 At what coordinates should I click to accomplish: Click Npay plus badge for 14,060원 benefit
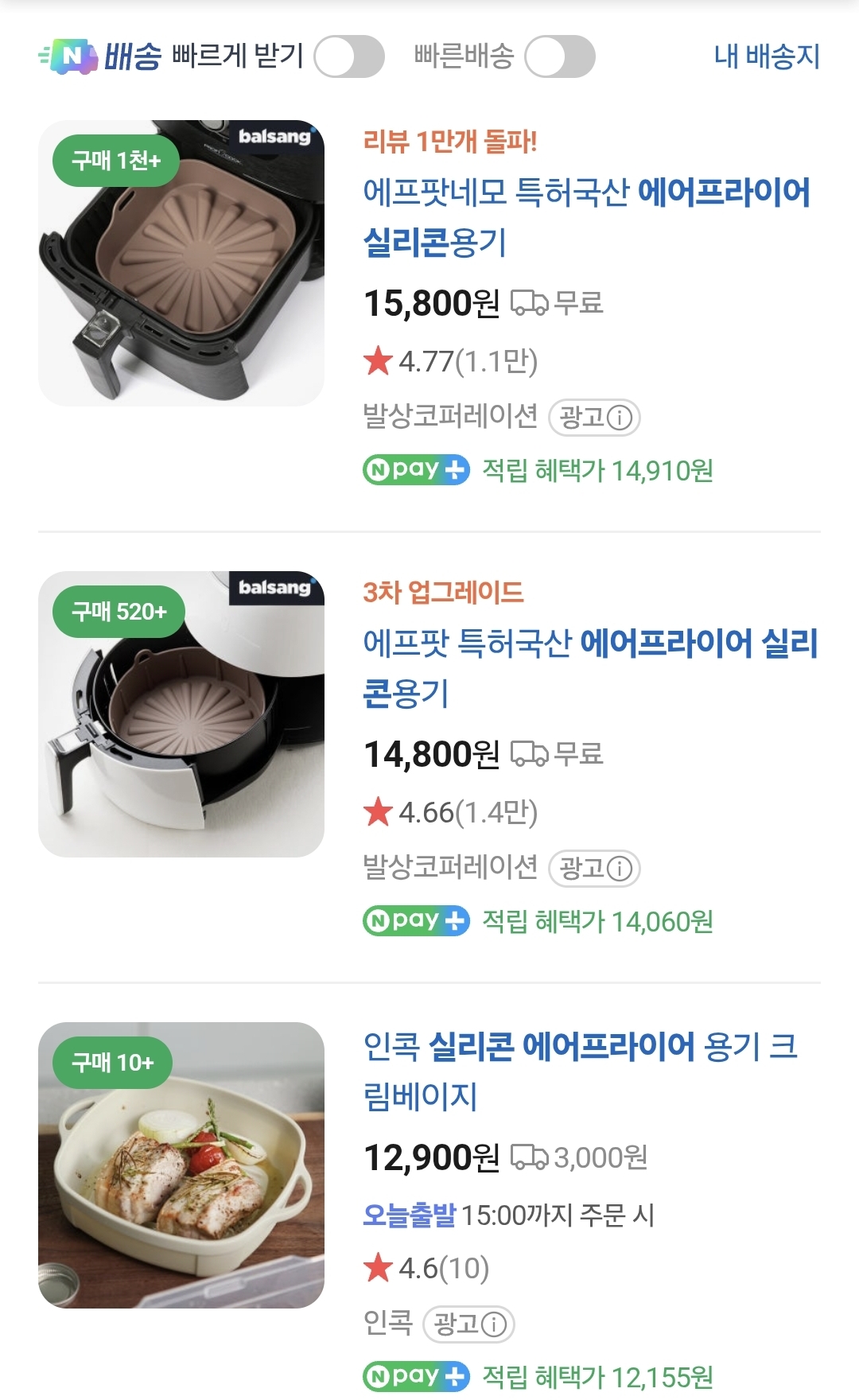tap(416, 921)
